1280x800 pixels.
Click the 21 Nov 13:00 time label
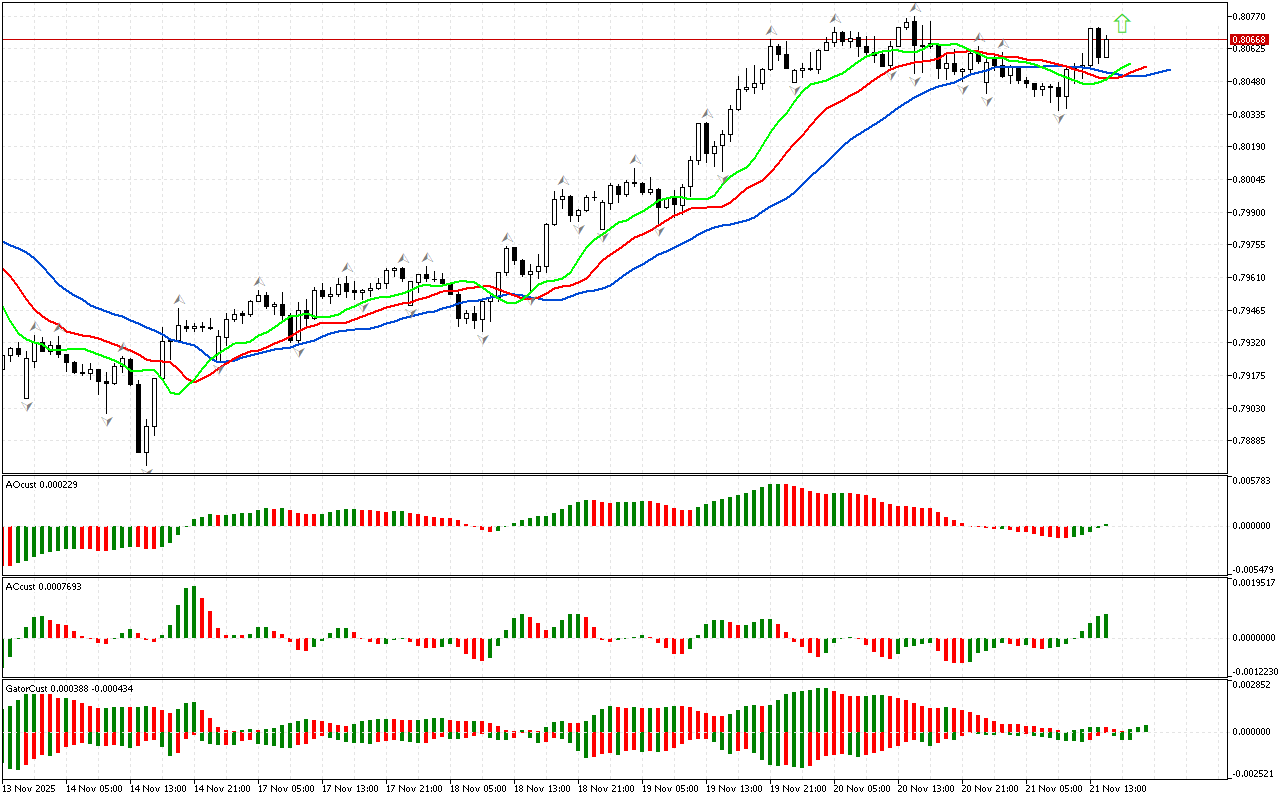tap(1116, 788)
